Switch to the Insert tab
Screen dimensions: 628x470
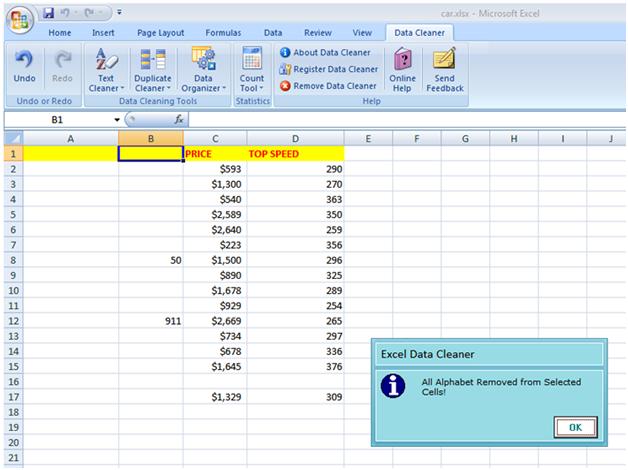pyautogui.click(x=103, y=33)
